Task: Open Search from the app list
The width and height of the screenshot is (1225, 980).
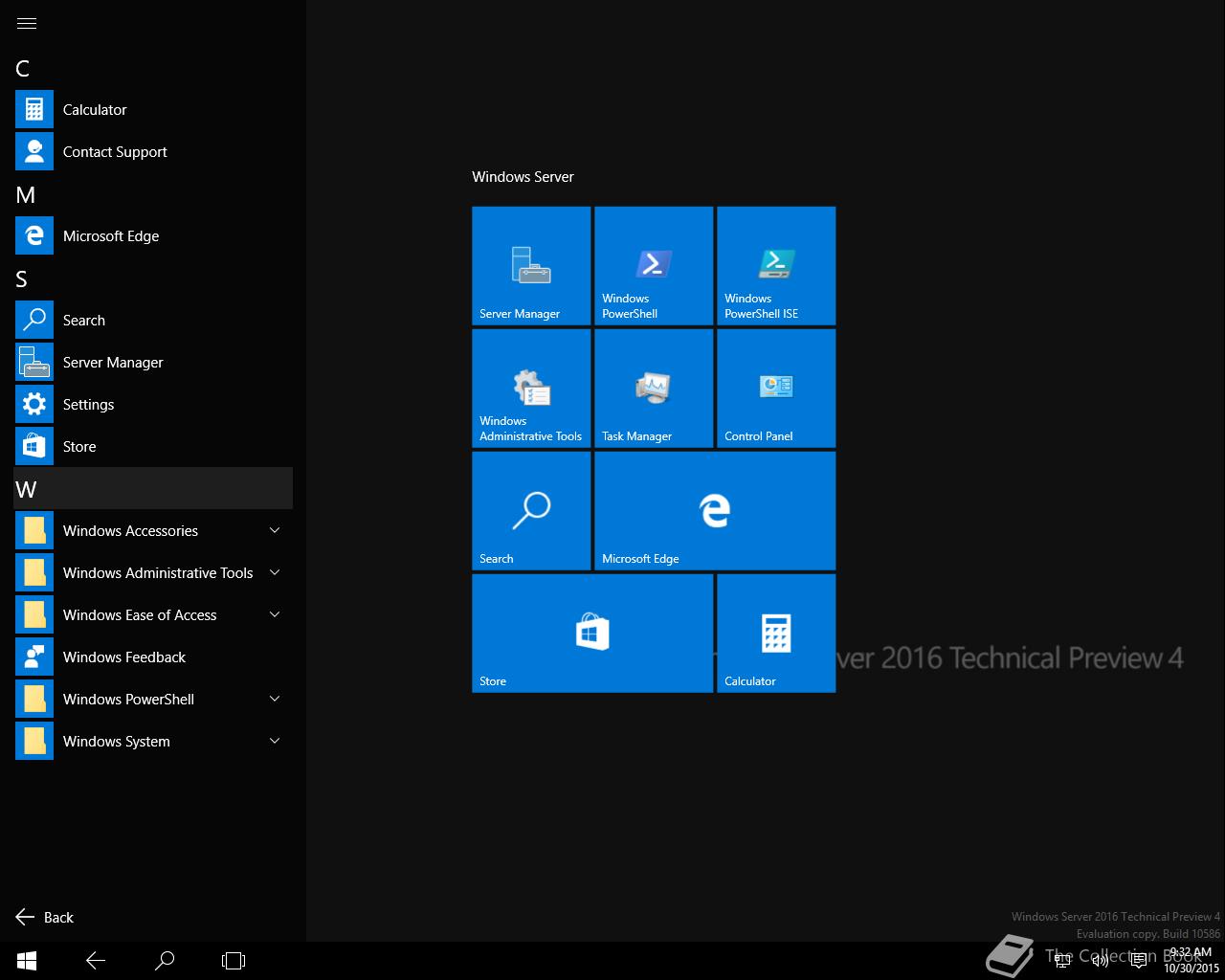Action: (153, 321)
